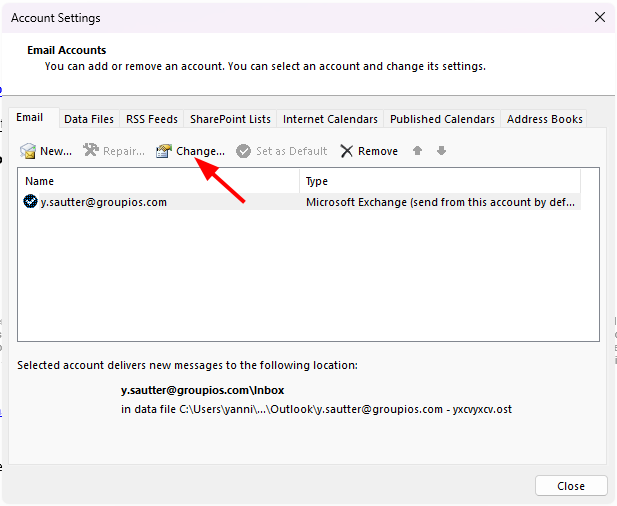Select the Microsoft Exchange account type cell
The height and width of the screenshot is (506, 617).
(x=440, y=202)
